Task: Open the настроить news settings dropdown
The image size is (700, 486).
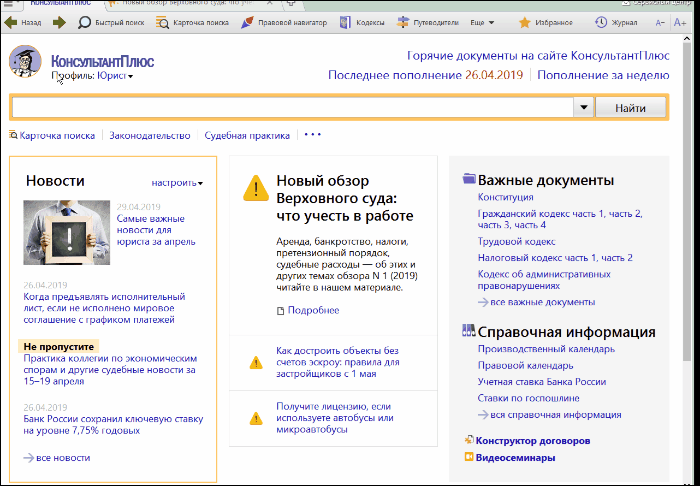Action: pos(177,183)
